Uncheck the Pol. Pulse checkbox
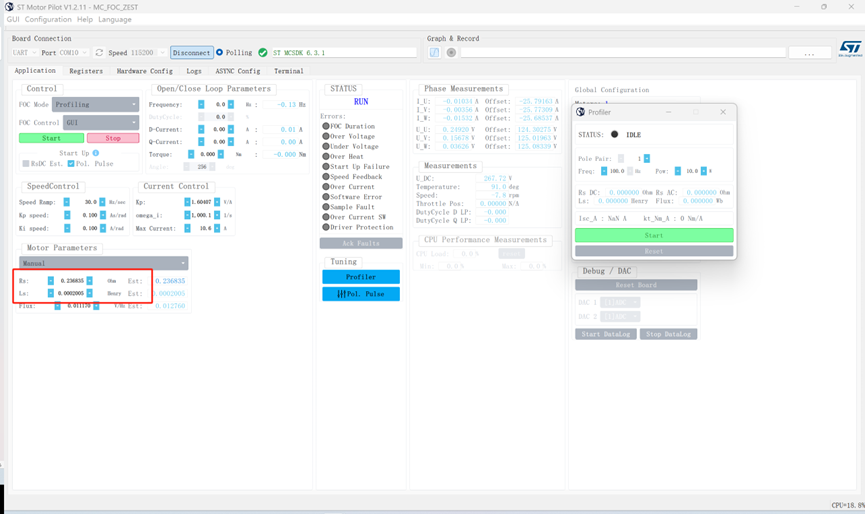Image resolution: width=865 pixels, height=514 pixels. coord(71,163)
